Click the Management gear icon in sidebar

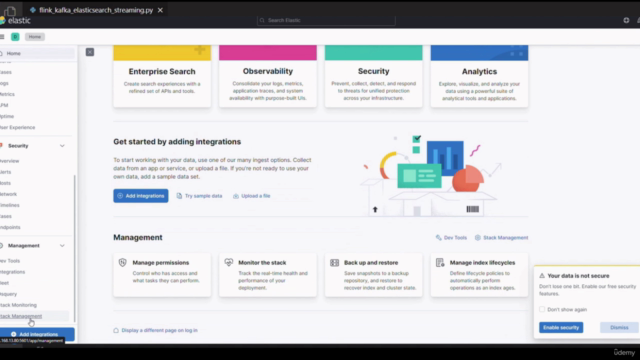tap(1, 246)
